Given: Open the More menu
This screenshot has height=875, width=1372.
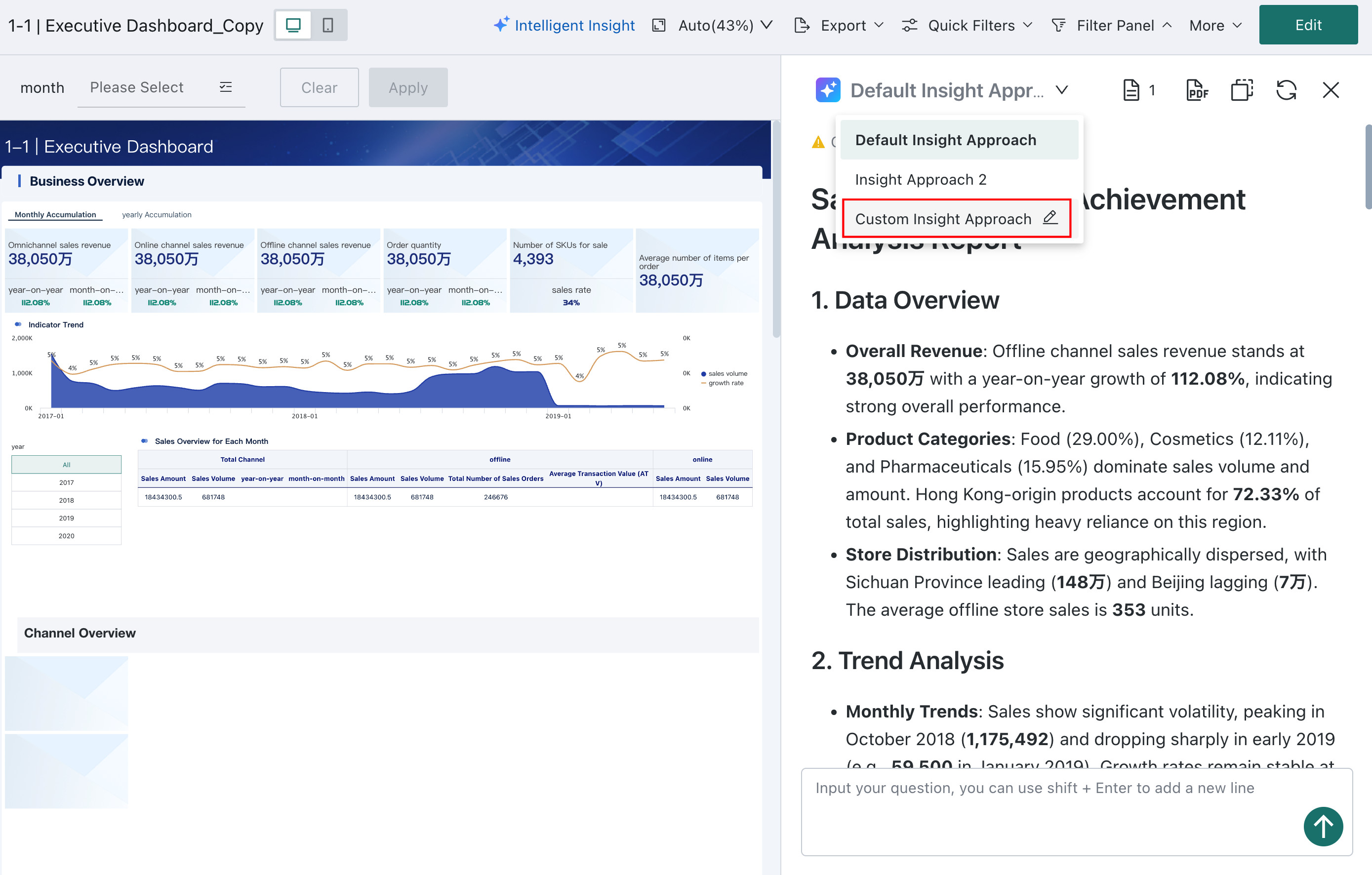Looking at the screenshot, I should pos(1215,25).
